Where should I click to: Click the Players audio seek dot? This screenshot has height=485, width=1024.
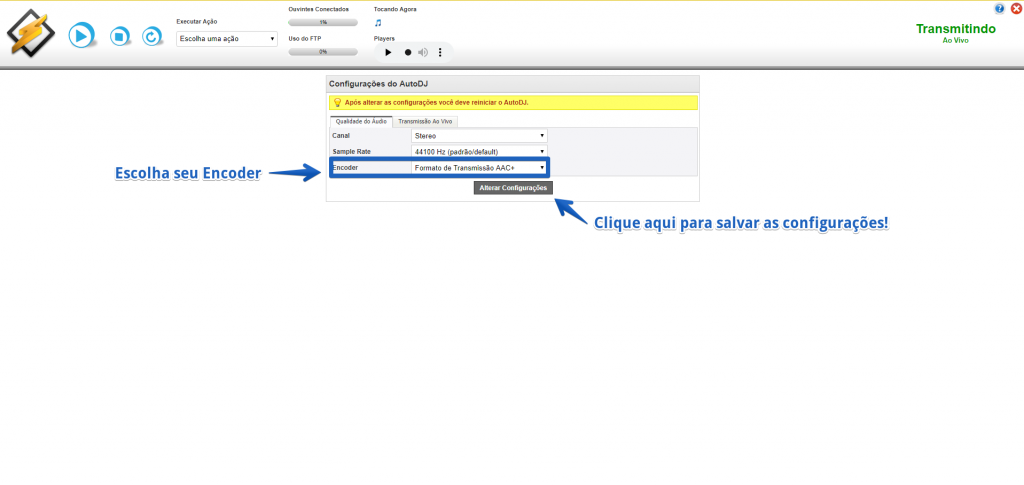(407, 52)
